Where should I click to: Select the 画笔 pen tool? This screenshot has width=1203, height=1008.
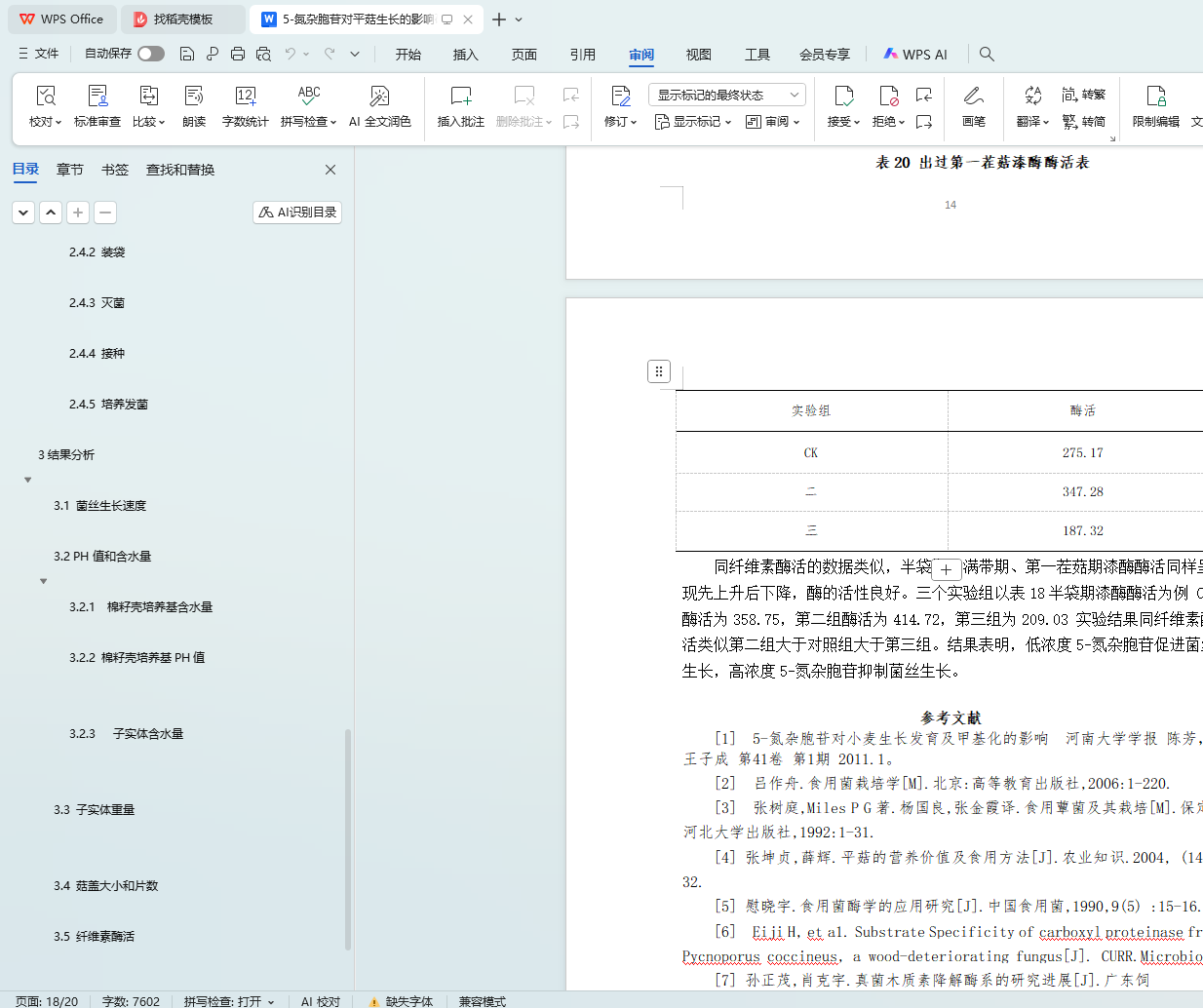click(x=973, y=105)
